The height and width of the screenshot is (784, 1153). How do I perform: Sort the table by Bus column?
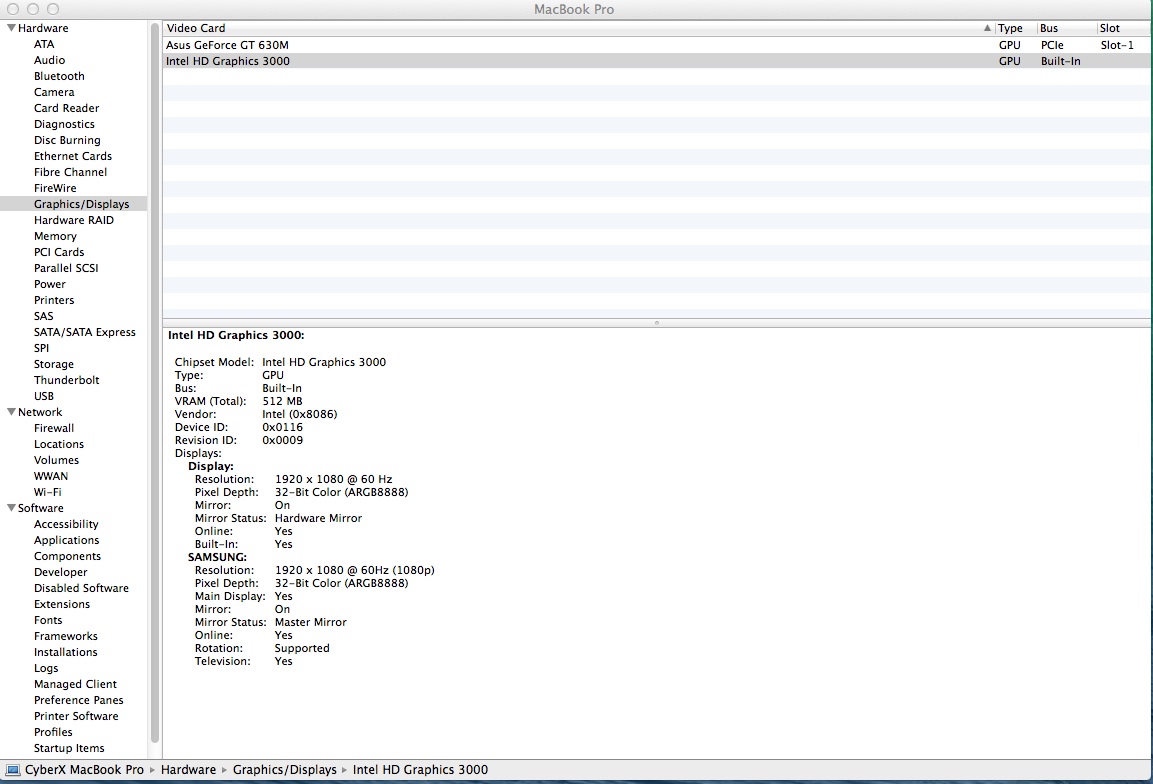(1049, 29)
